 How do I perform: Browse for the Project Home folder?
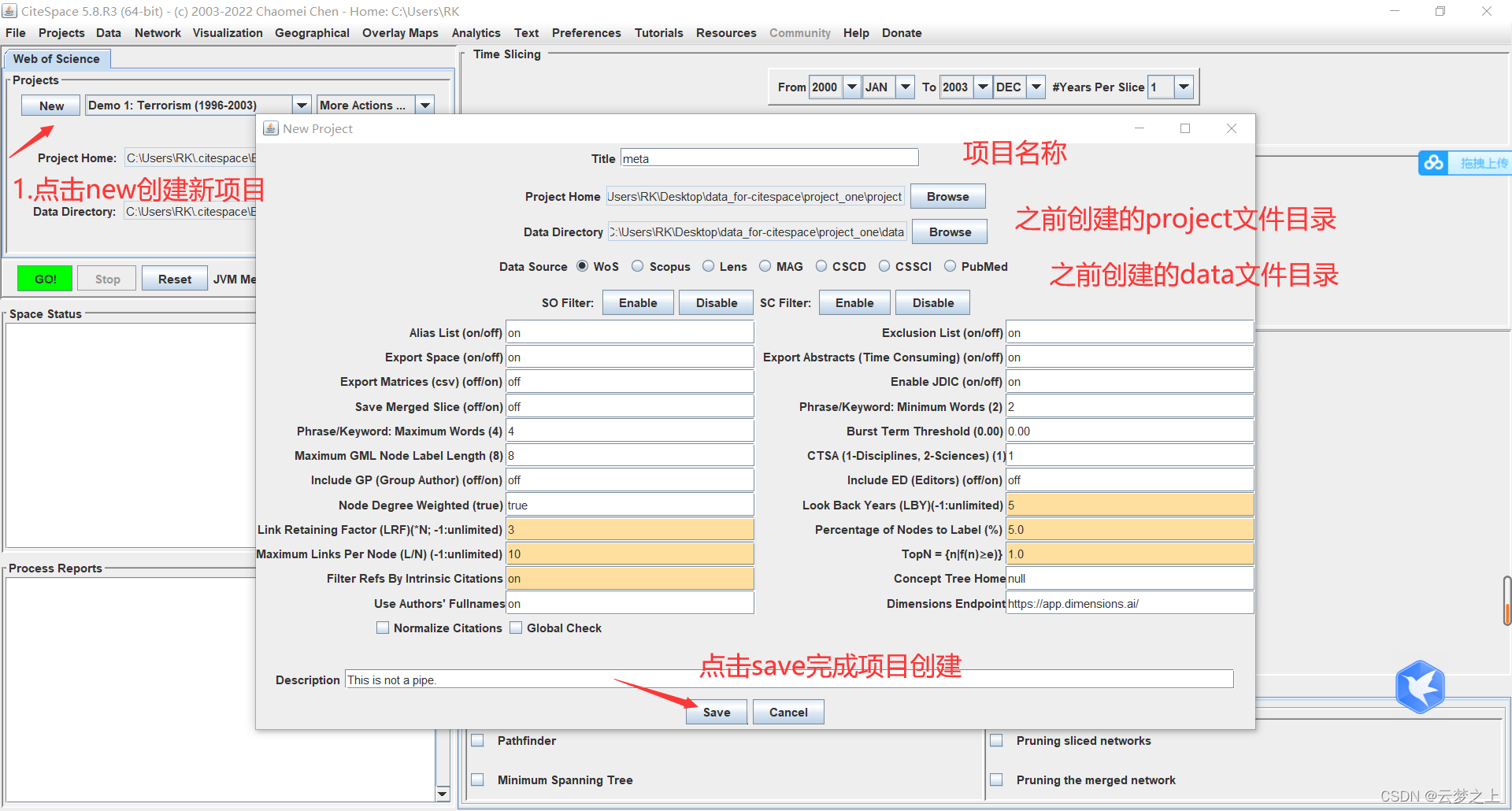[948, 197]
